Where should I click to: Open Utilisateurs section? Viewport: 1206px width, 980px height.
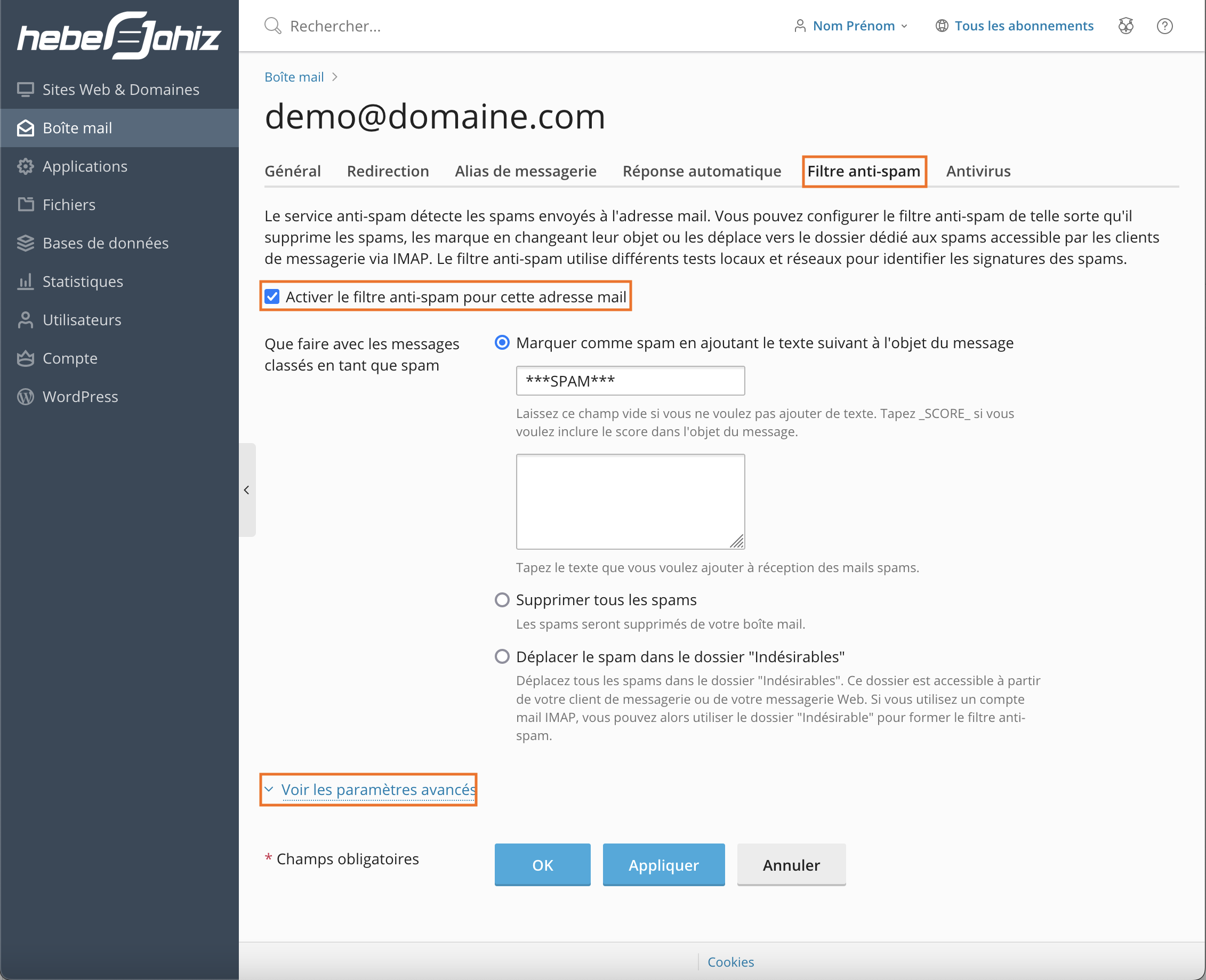119,319
